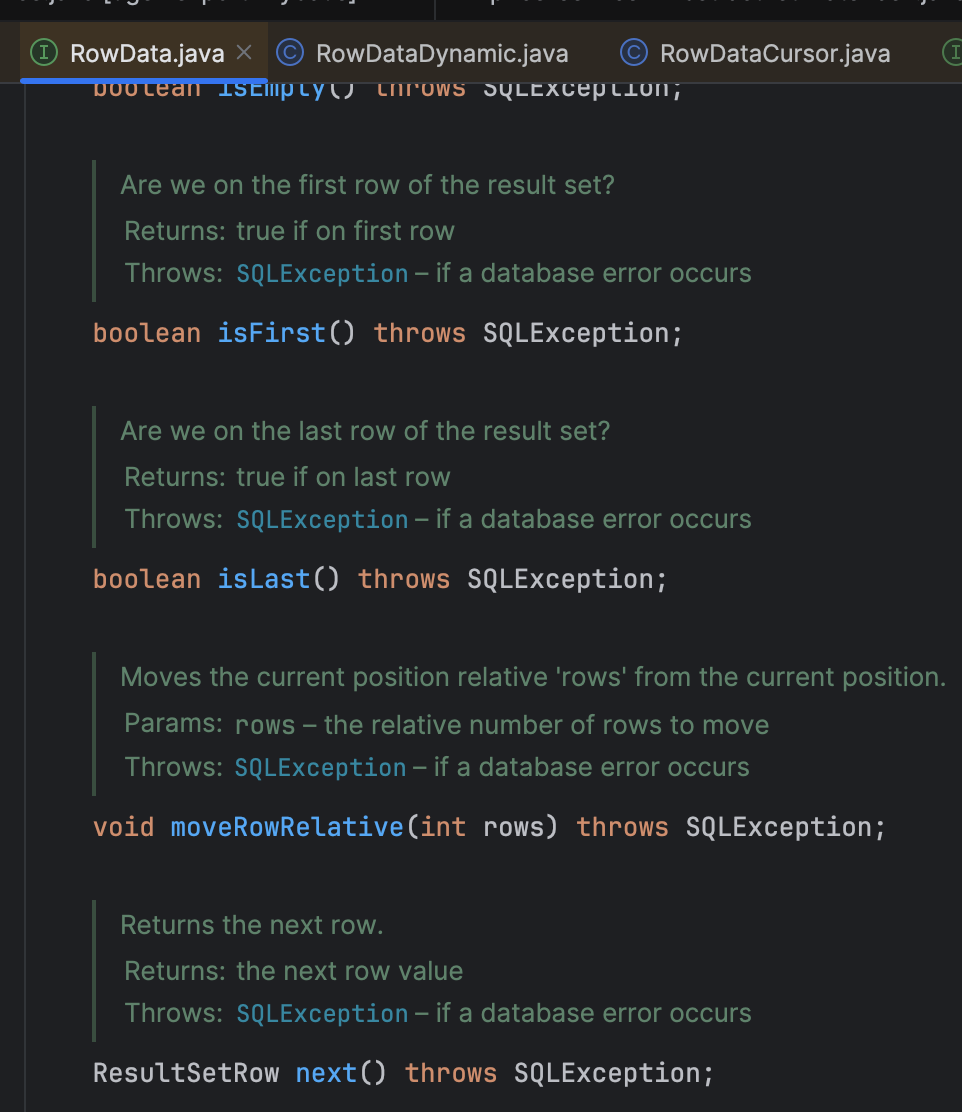Follow SQLException link under "Returns the next row"
Image resolution: width=962 pixels, height=1112 pixels.
click(322, 1013)
